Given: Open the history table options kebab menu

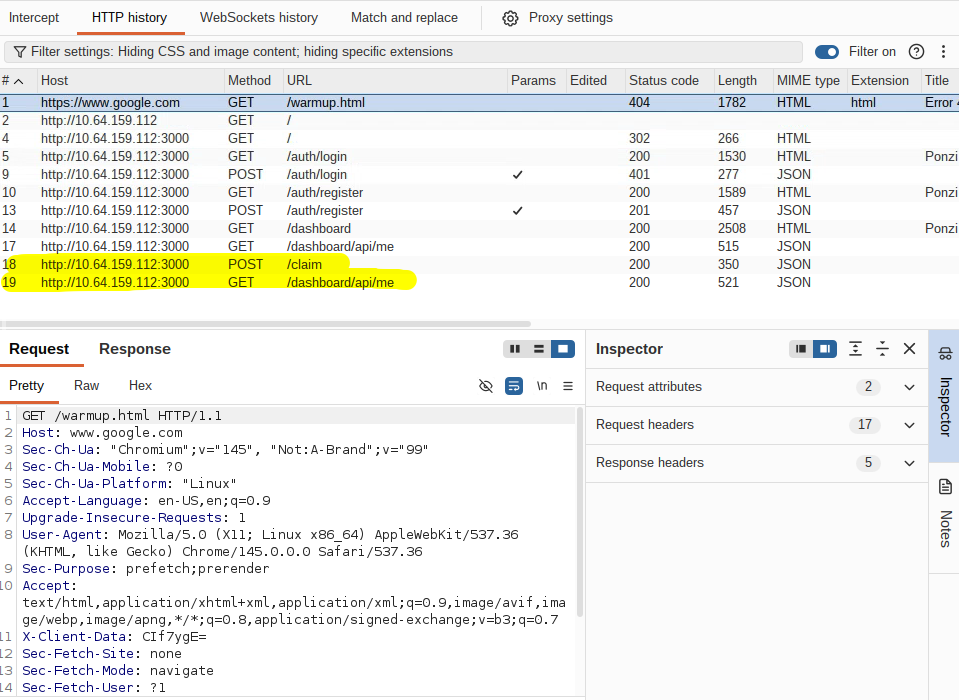Looking at the screenshot, I should [944, 52].
